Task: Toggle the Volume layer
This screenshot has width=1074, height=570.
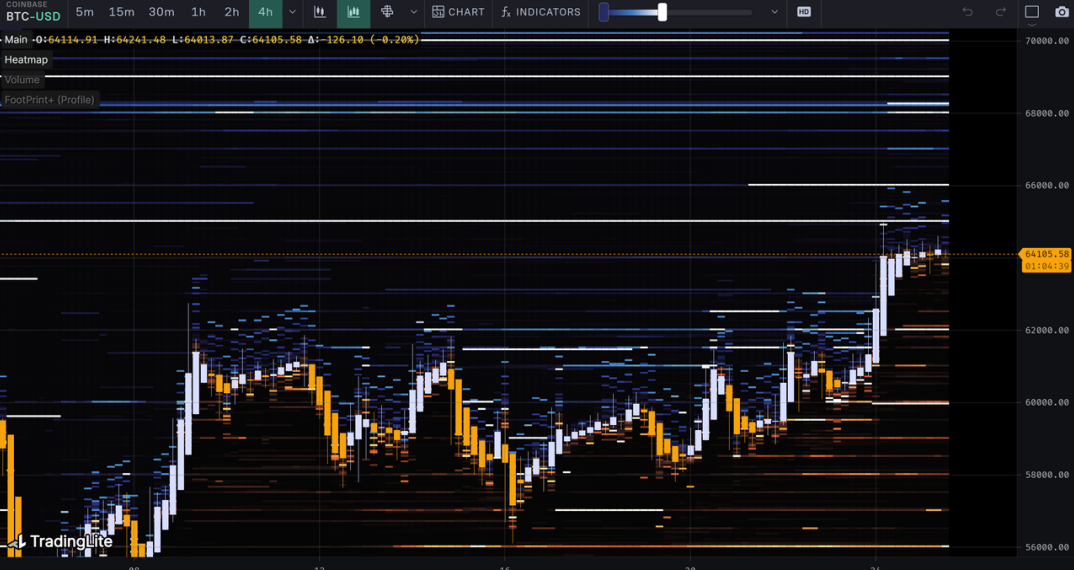Action: click(x=22, y=80)
